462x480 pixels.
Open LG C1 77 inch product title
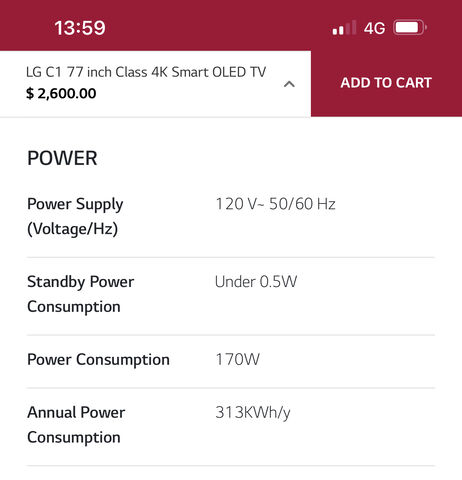tap(146, 72)
